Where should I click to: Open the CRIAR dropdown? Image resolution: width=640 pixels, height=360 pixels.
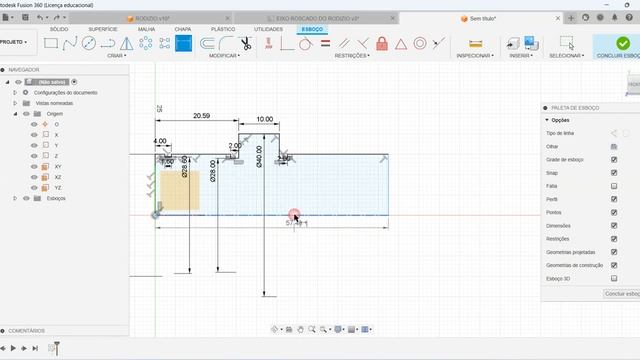117,56
